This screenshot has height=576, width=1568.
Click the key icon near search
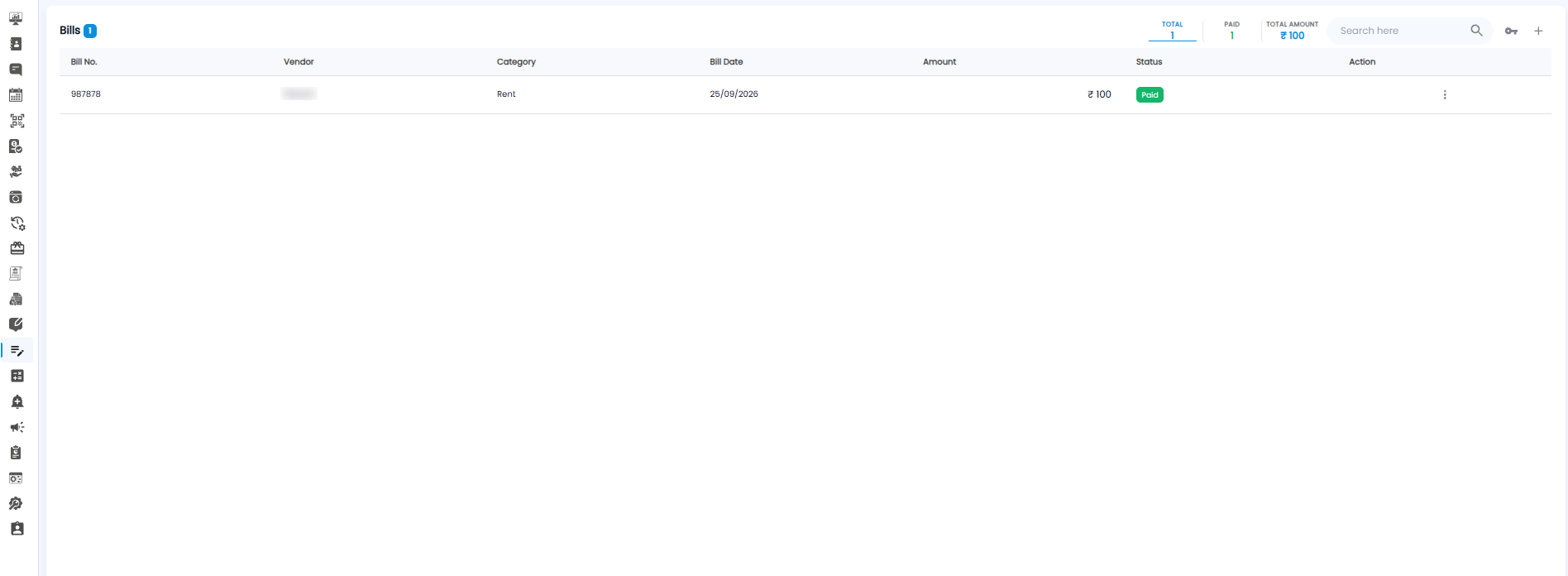1511,31
